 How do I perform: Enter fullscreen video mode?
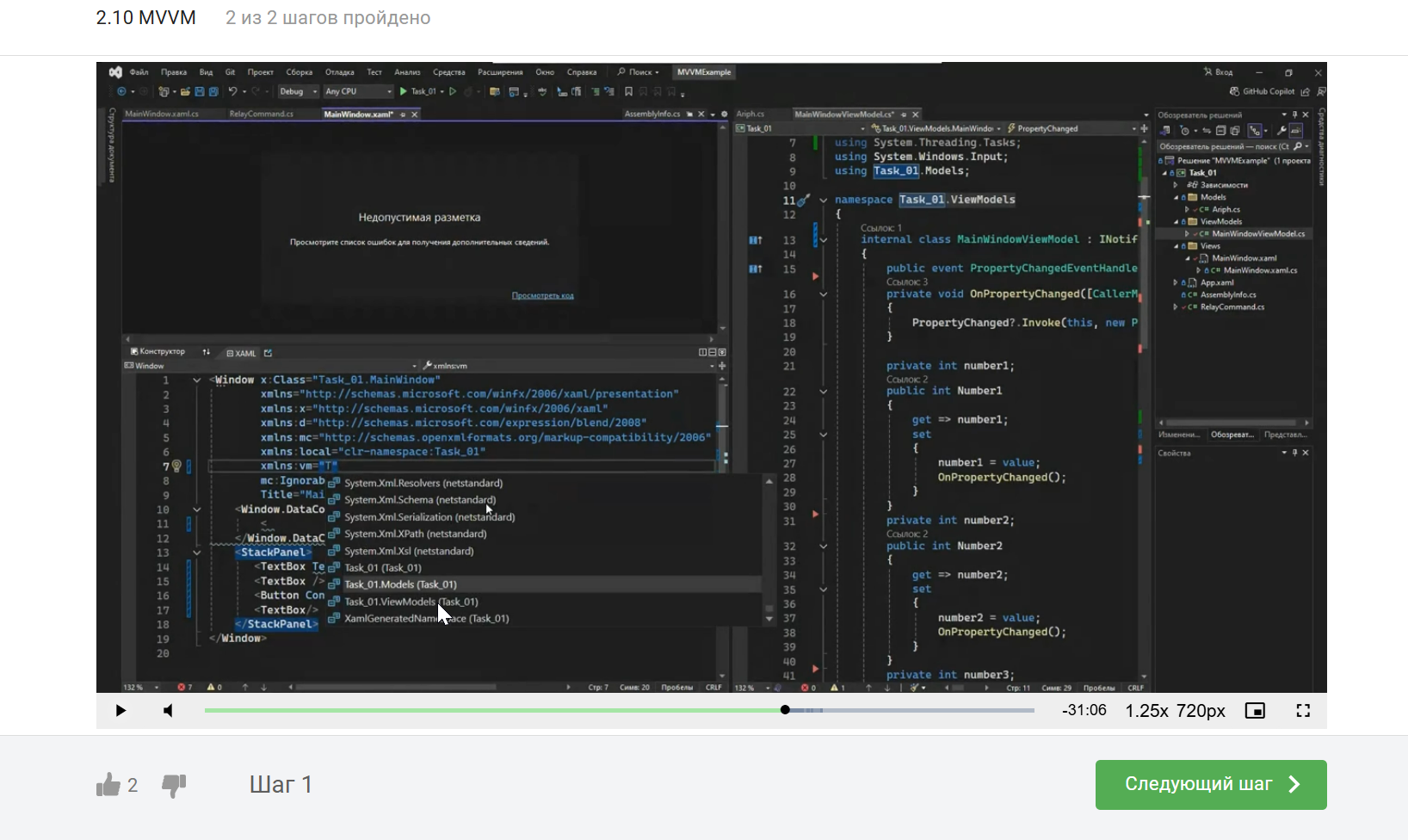pyautogui.click(x=1303, y=711)
